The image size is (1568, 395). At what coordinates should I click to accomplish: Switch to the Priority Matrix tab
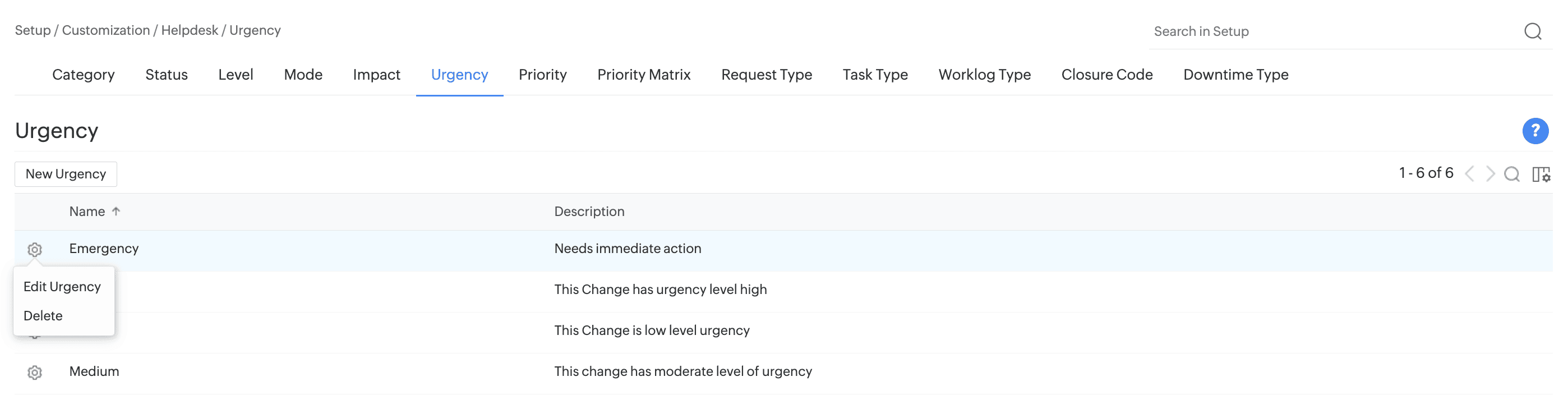(643, 75)
